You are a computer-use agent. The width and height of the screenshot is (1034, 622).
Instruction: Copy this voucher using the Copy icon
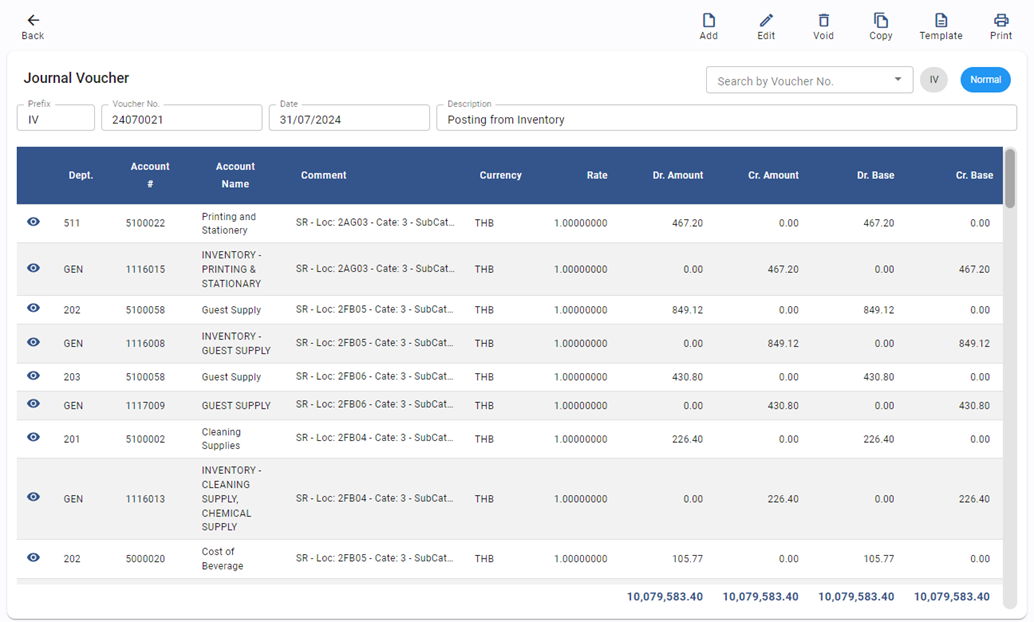point(880,26)
